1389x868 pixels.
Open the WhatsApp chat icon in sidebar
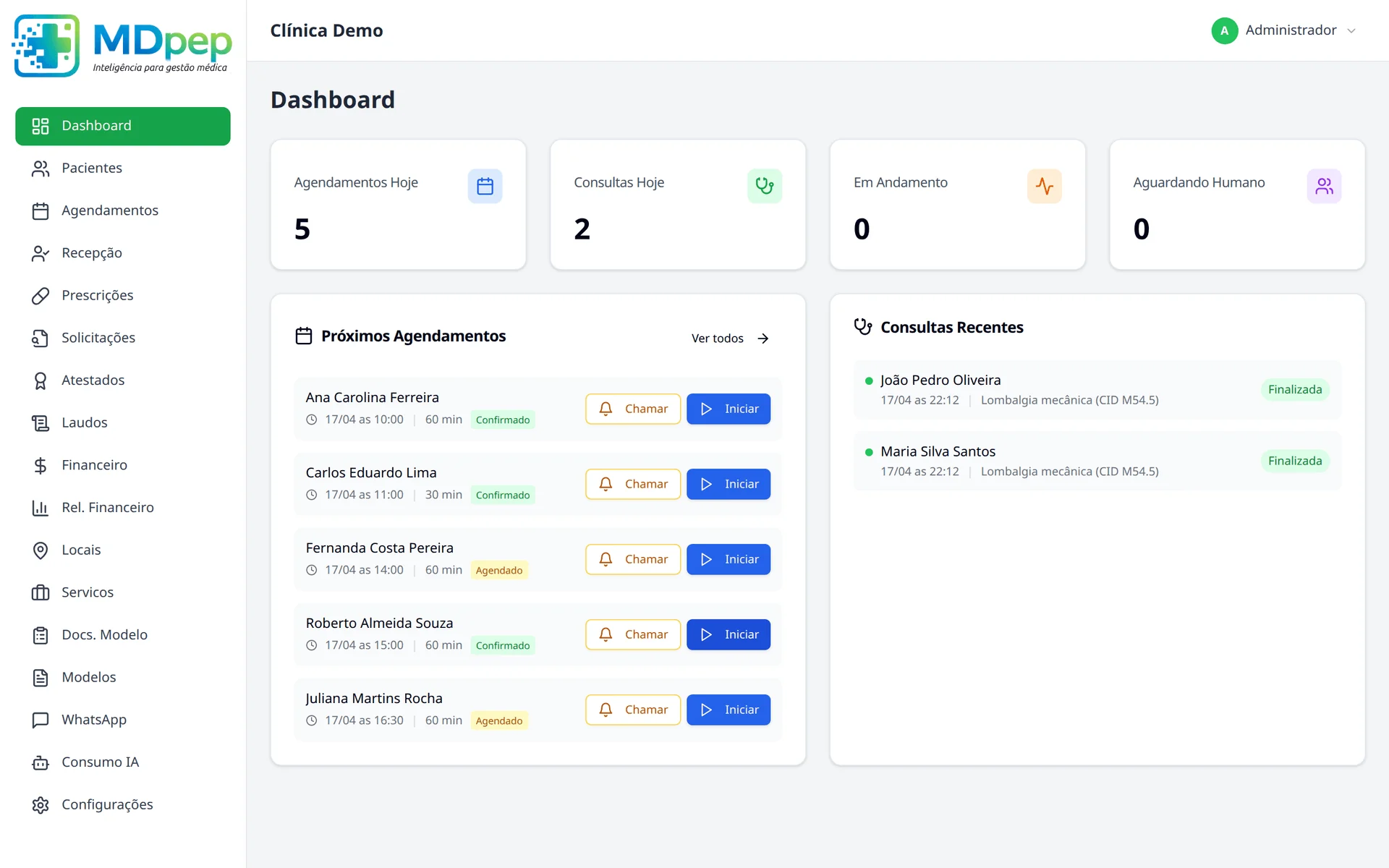[x=41, y=720]
